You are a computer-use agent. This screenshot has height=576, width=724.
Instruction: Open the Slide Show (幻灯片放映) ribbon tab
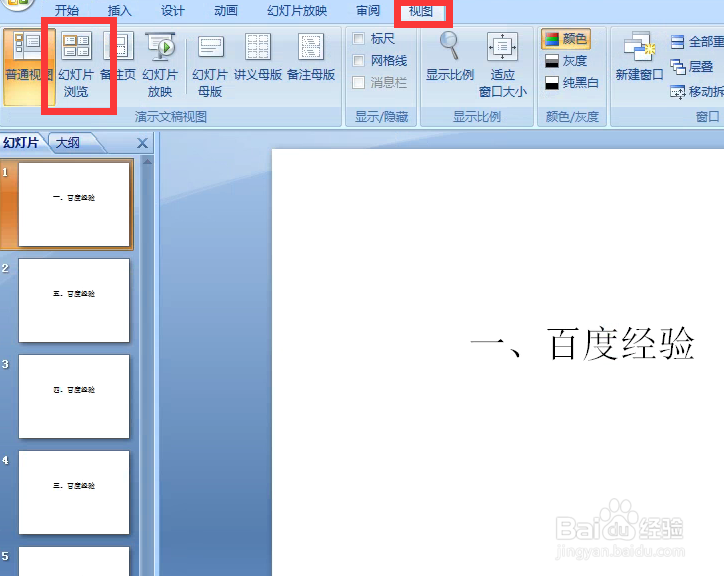(x=297, y=10)
